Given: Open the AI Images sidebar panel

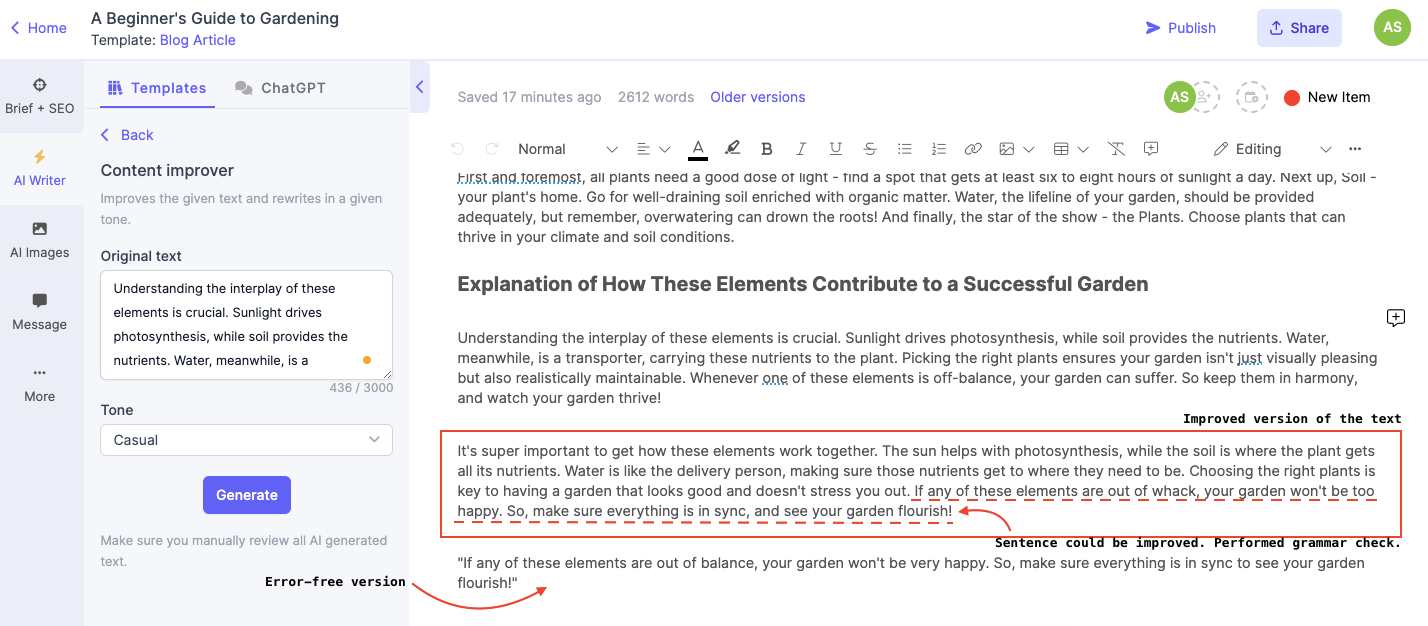Looking at the screenshot, I should 40,240.
